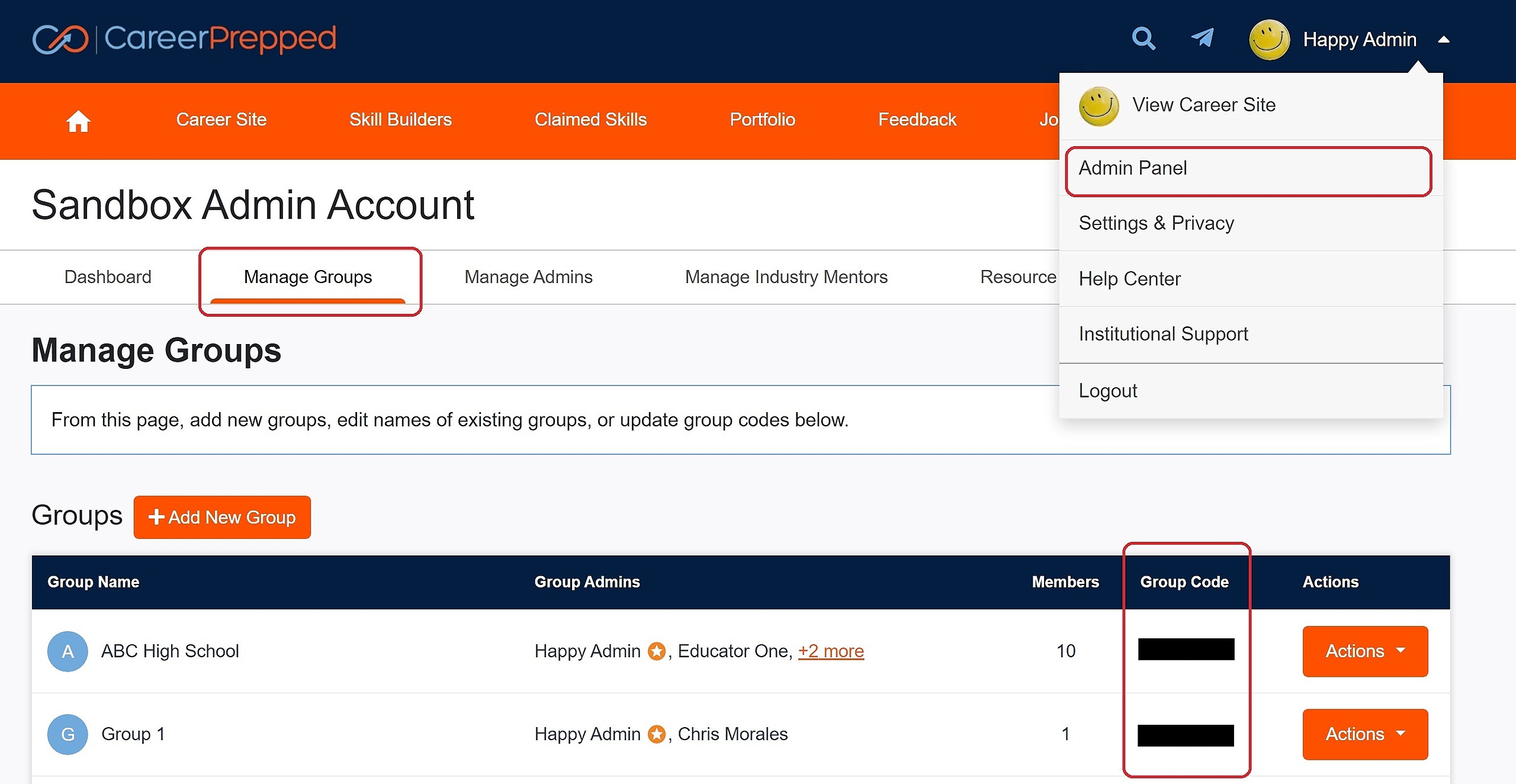1516x784 pixels.
Task: Select Institutional Support menu entry
Action: [x=1251, y=334]
